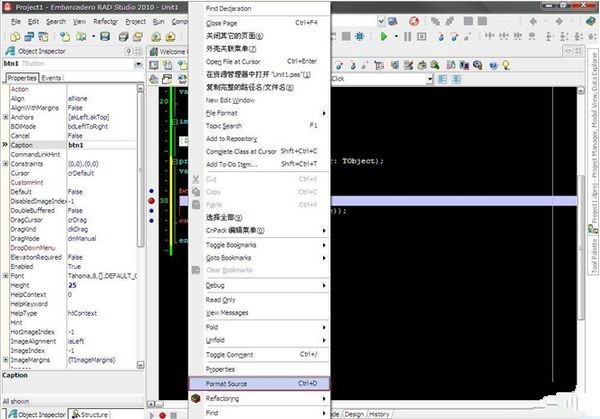The width and height of the screenshot is (600, 419).
Task: Click the Align property value alNone
Action: point(101,99)
